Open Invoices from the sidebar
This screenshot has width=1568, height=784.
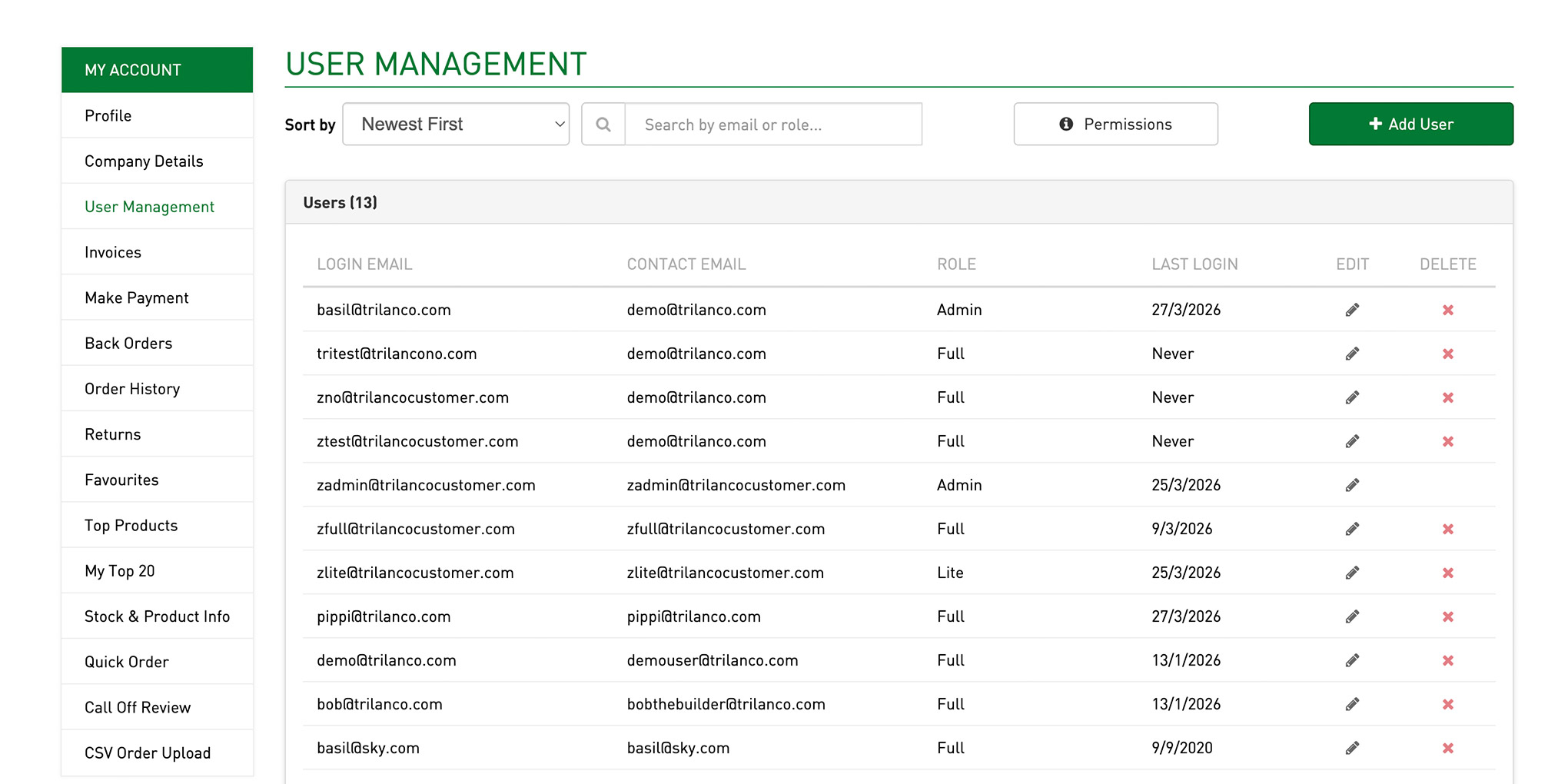point(112,251)
